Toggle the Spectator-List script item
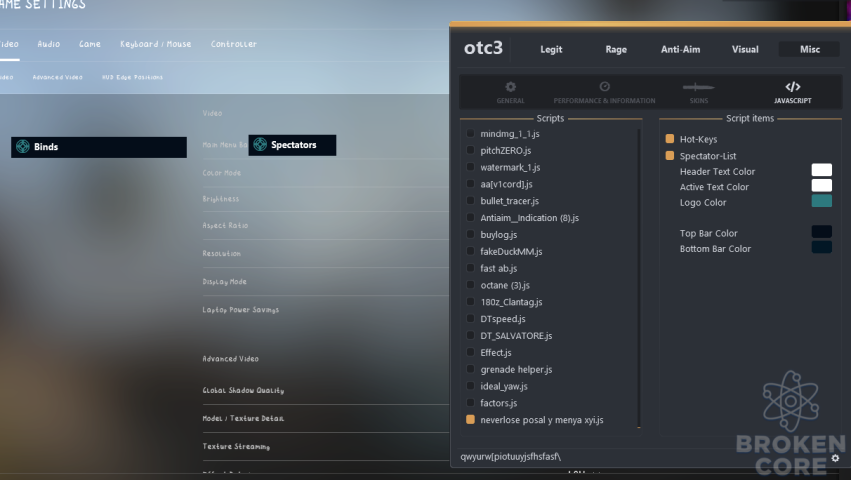This screenshot has width=851, height=480. coord(670,155)
